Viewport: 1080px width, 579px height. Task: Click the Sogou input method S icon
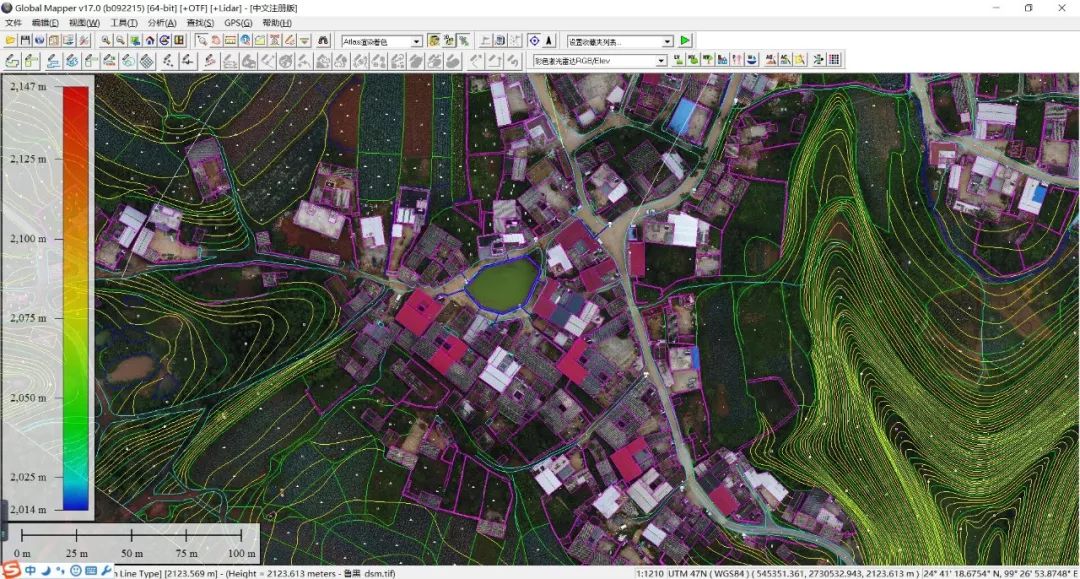[11, 570]
